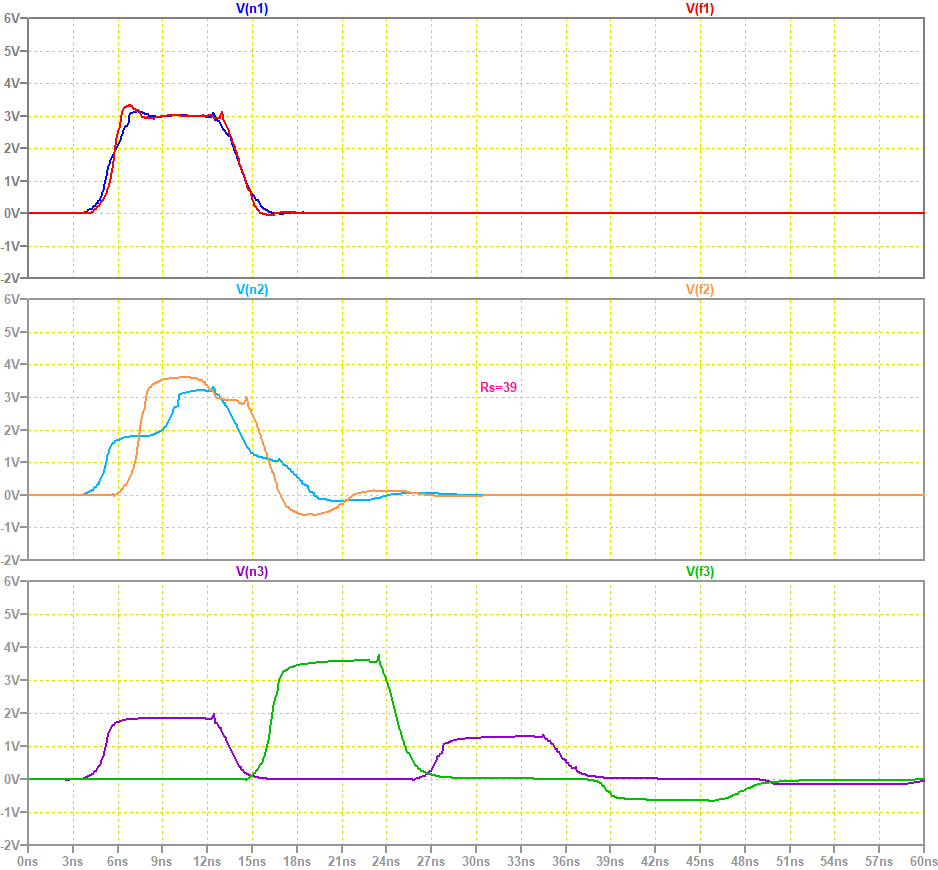The width and height of the screenshot is (938, 870).
Task: Click the green V(f3) trace label
Action: (x=699, y=572)
